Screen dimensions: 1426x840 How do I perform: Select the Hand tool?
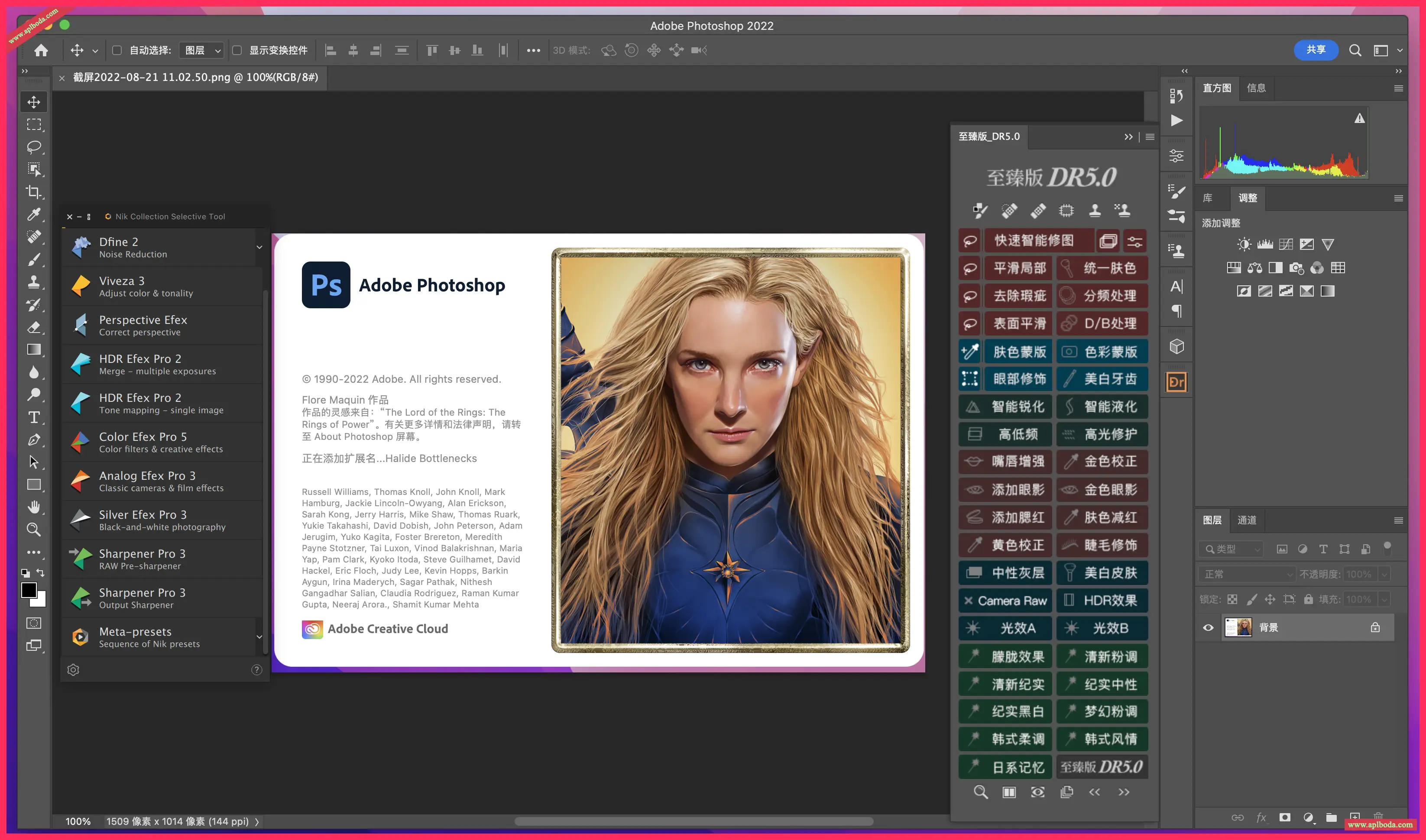(x=34, y=507)
